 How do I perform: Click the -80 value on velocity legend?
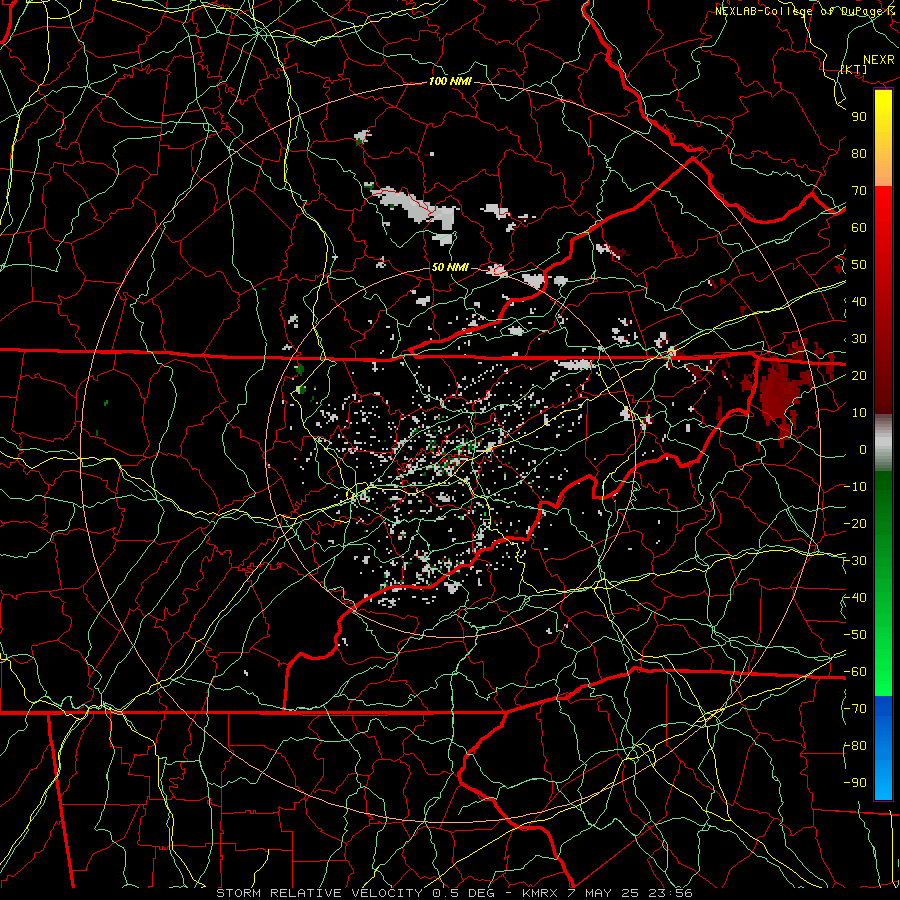point(855,746)
